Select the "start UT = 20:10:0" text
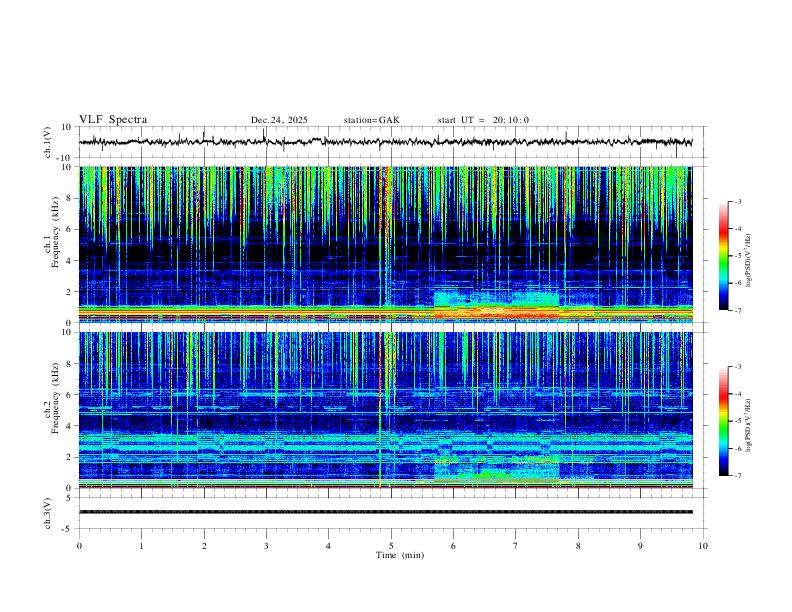Viewport: 792px width, 612px height. pyautogui.click(x=483, y=120)
